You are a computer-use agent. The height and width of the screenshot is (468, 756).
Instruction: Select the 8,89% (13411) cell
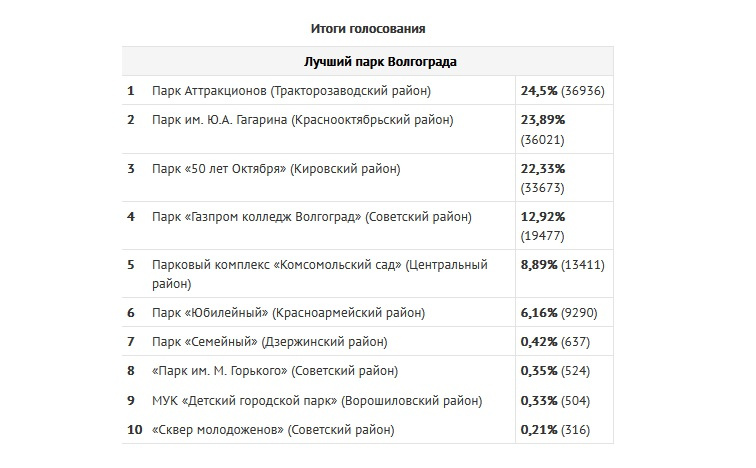pos(562,265)
